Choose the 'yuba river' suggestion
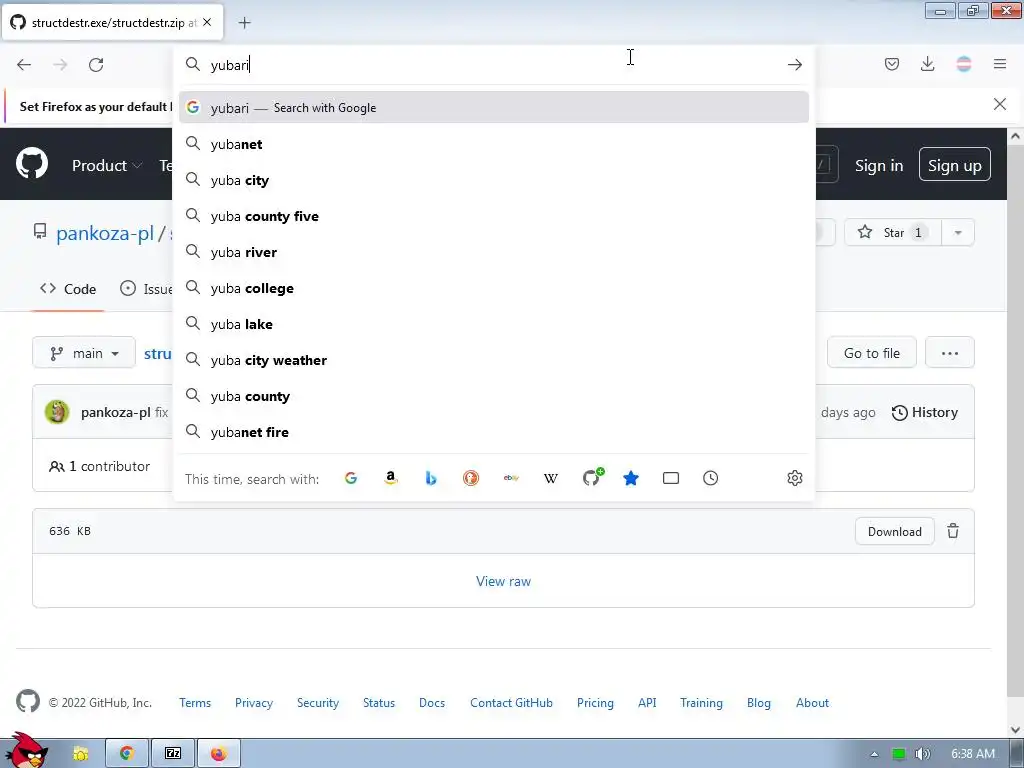Viewport: 1024px width, 768px height. click(x=494, y=251)
